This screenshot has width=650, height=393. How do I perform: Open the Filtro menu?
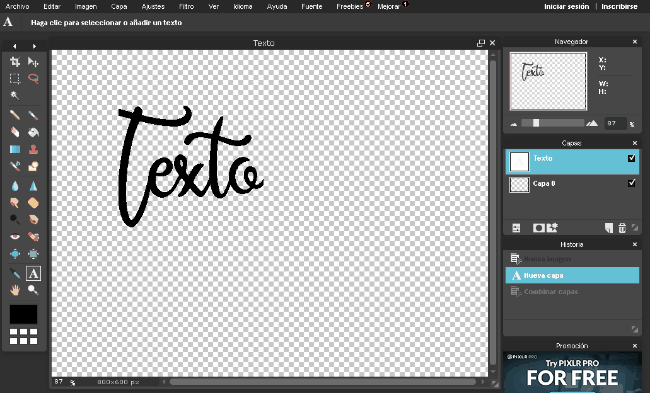coord(186,6)
